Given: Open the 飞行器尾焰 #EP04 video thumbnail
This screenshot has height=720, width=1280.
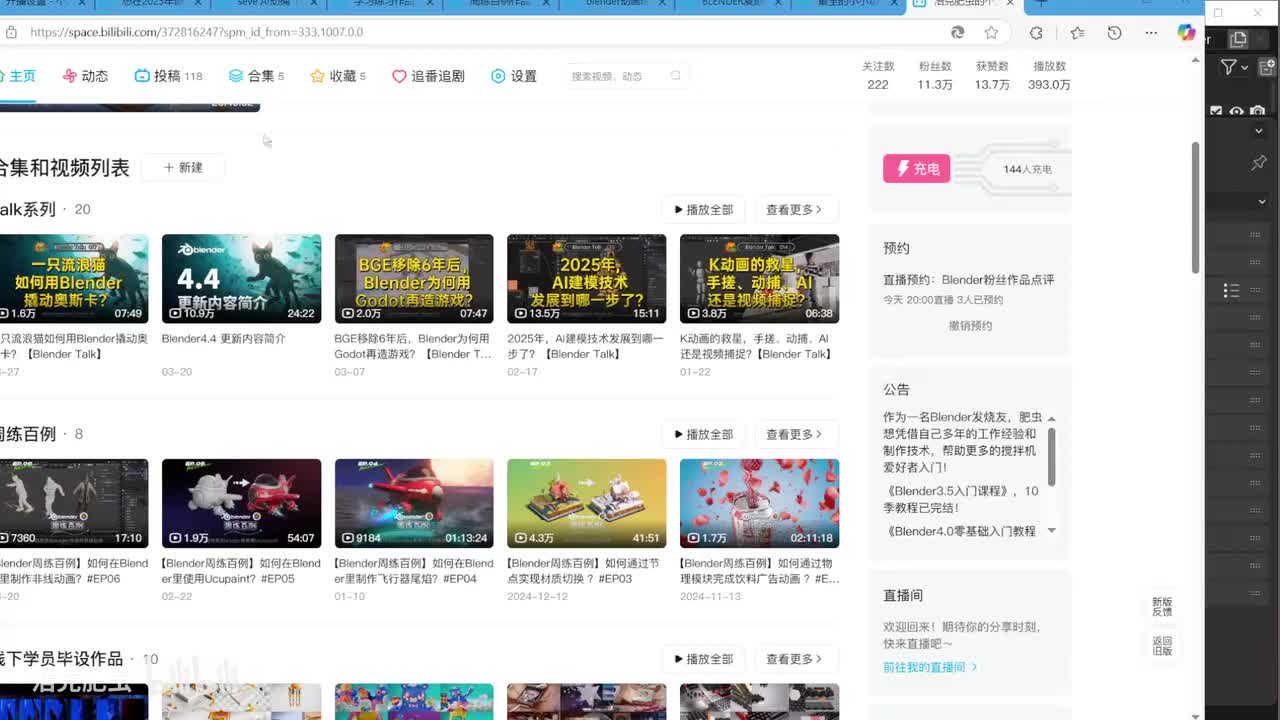Looking at the screenshot, I should (414, 504).
